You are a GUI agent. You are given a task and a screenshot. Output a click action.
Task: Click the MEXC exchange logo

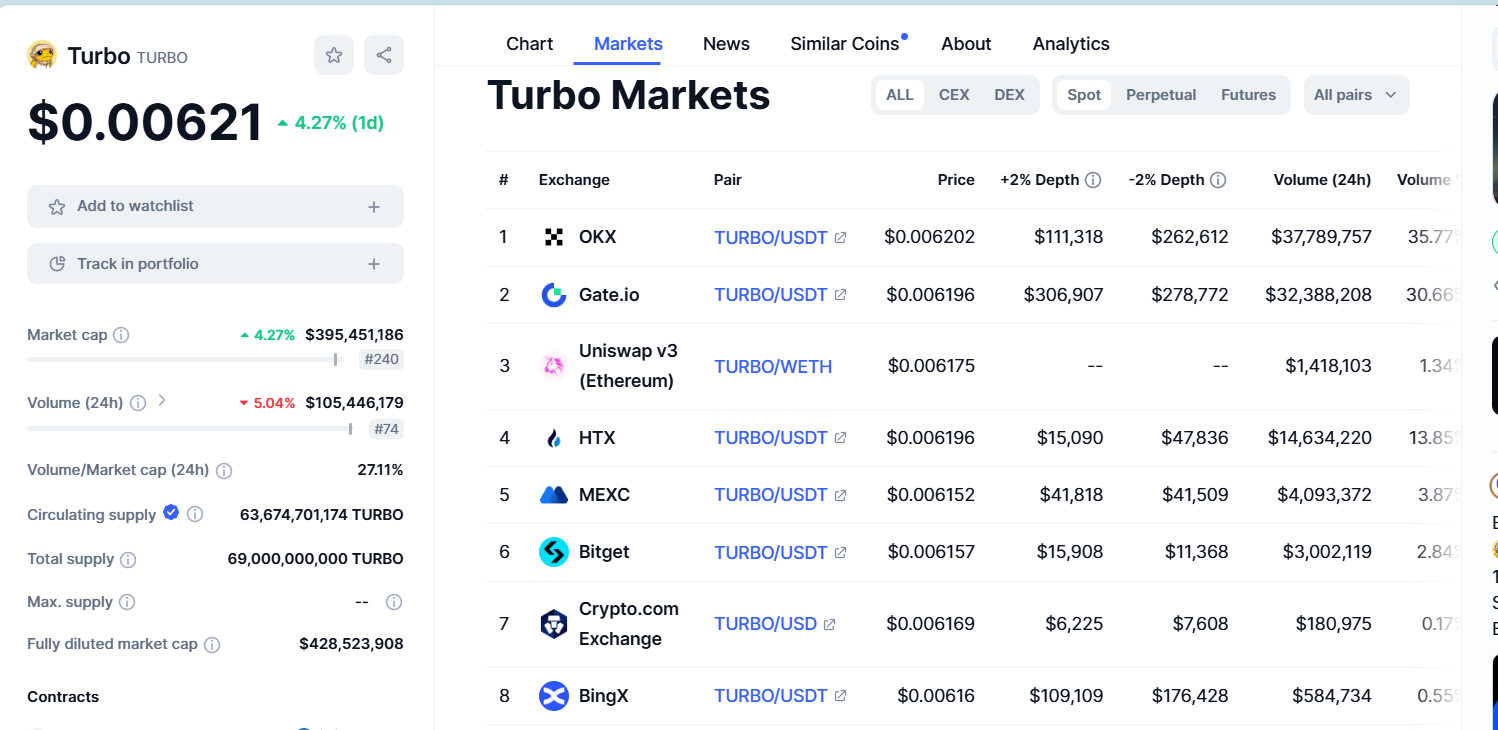tap(554, 495)
